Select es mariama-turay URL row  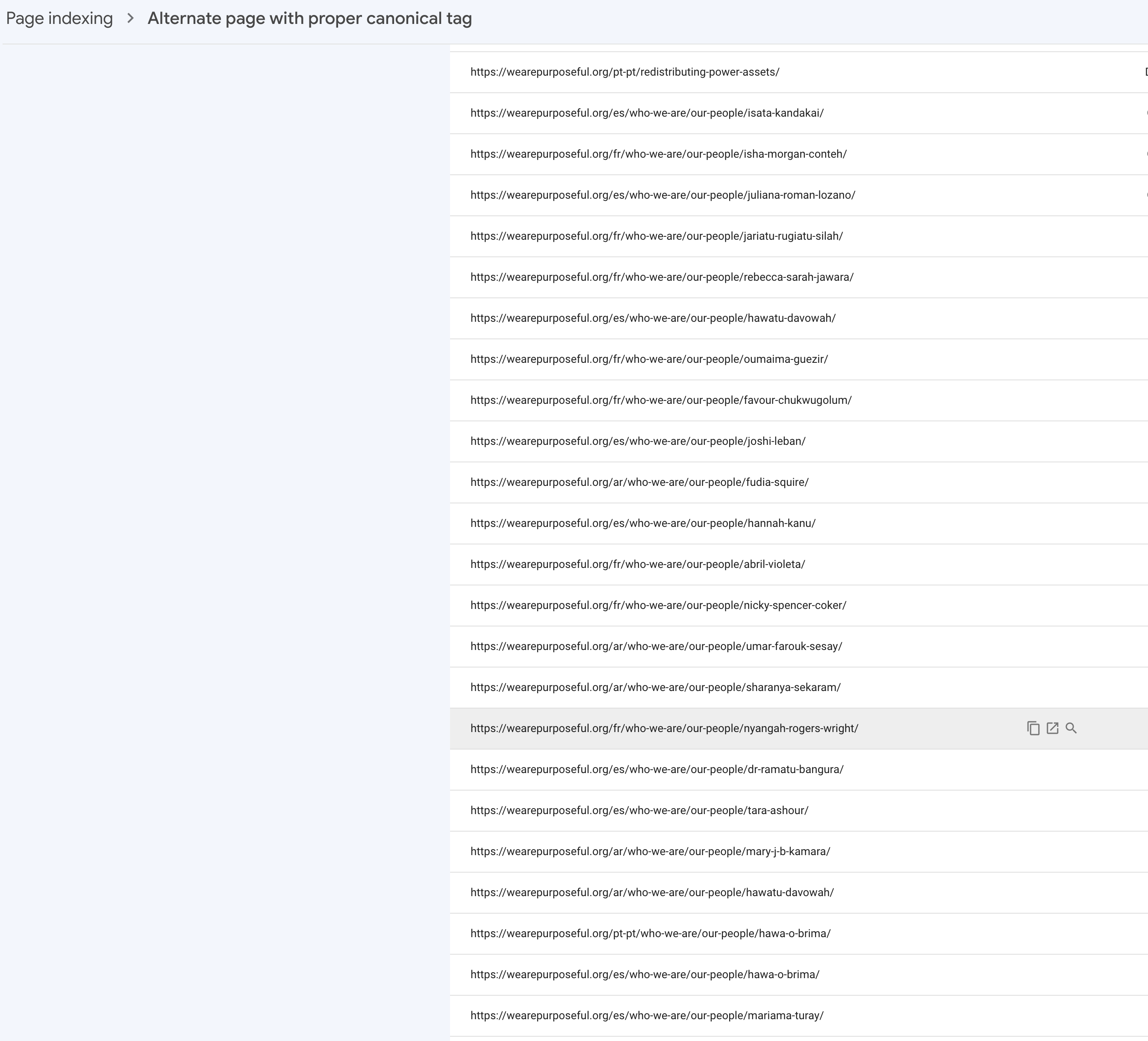coord(799,1015)
